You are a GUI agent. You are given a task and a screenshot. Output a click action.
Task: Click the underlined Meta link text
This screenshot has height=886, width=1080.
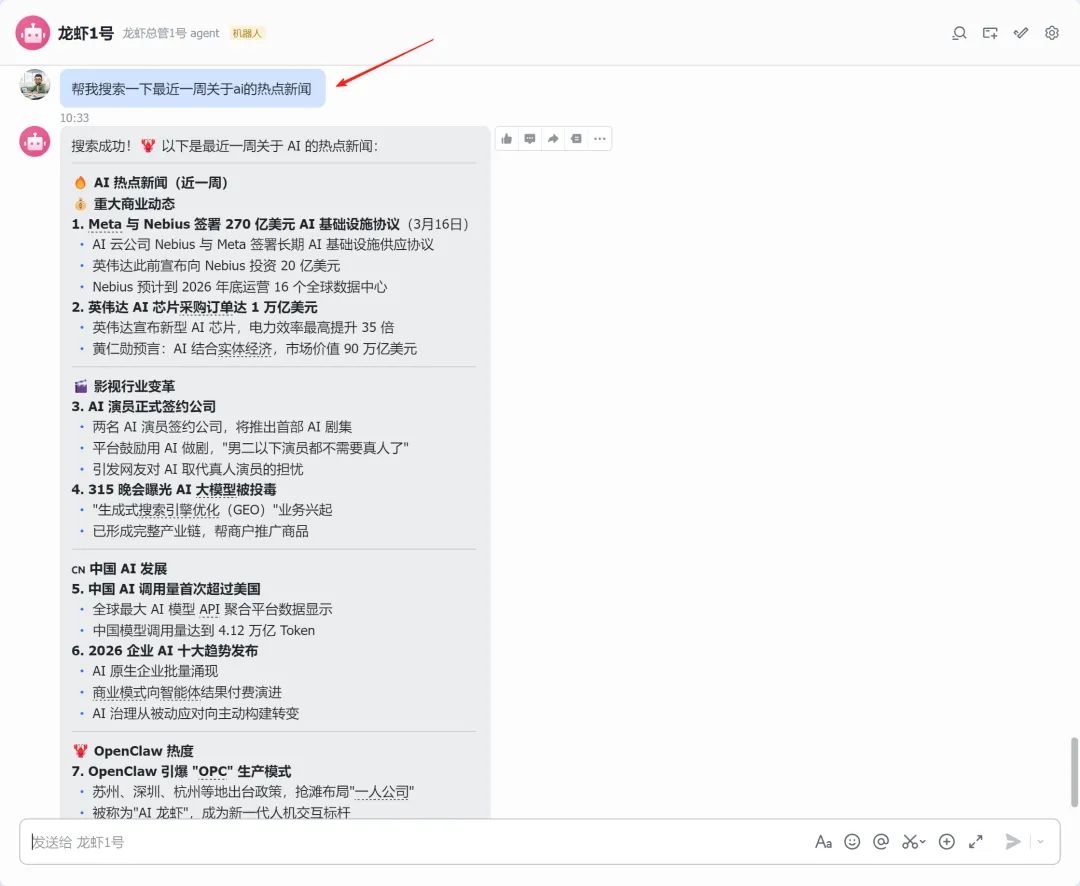(x=105, y=224)
